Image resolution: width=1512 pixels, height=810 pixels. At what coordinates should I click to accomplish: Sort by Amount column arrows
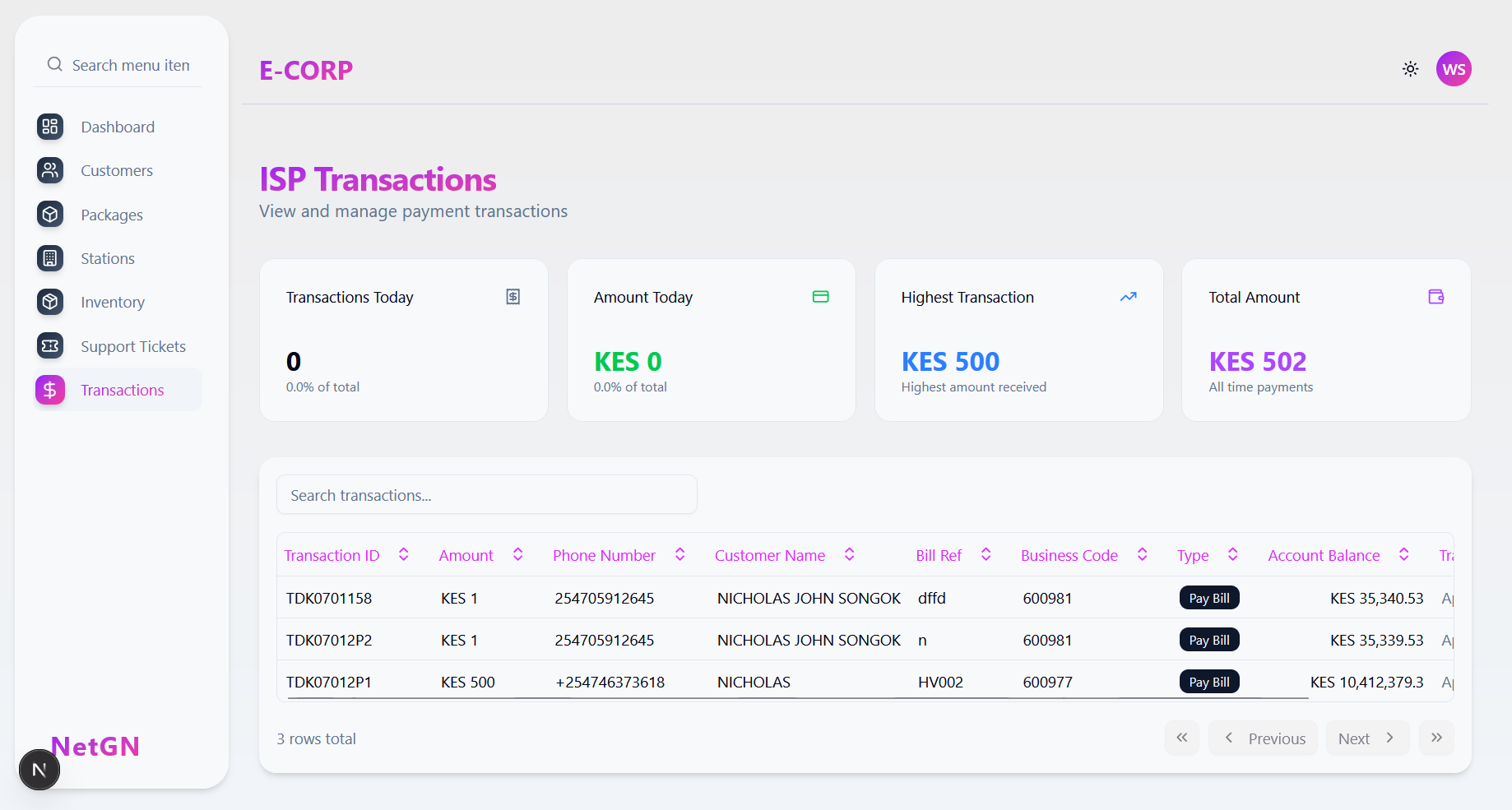(517, 555)
